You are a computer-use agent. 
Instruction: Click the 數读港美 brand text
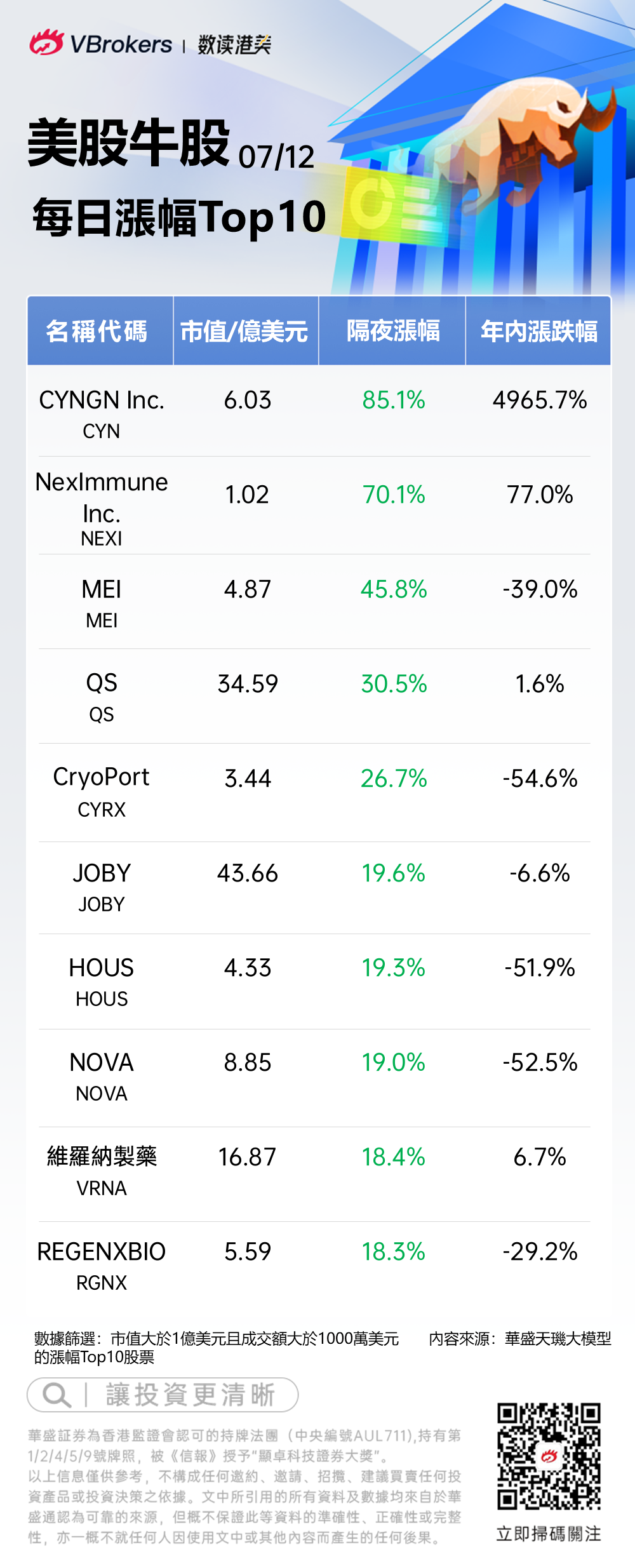[x=234, y=44]
